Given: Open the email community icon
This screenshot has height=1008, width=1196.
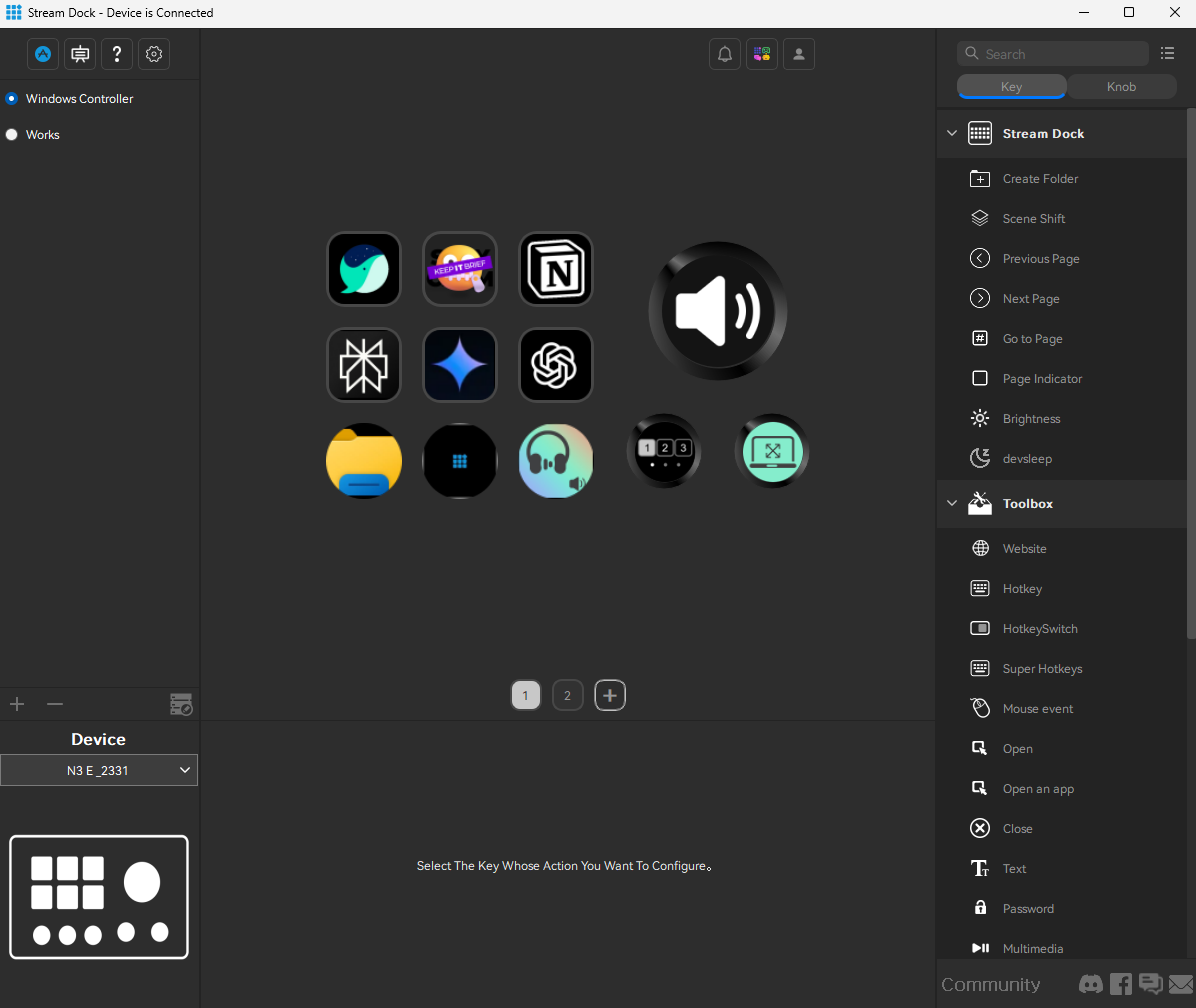Looking at the screenshot, I should coord(1181,984).
